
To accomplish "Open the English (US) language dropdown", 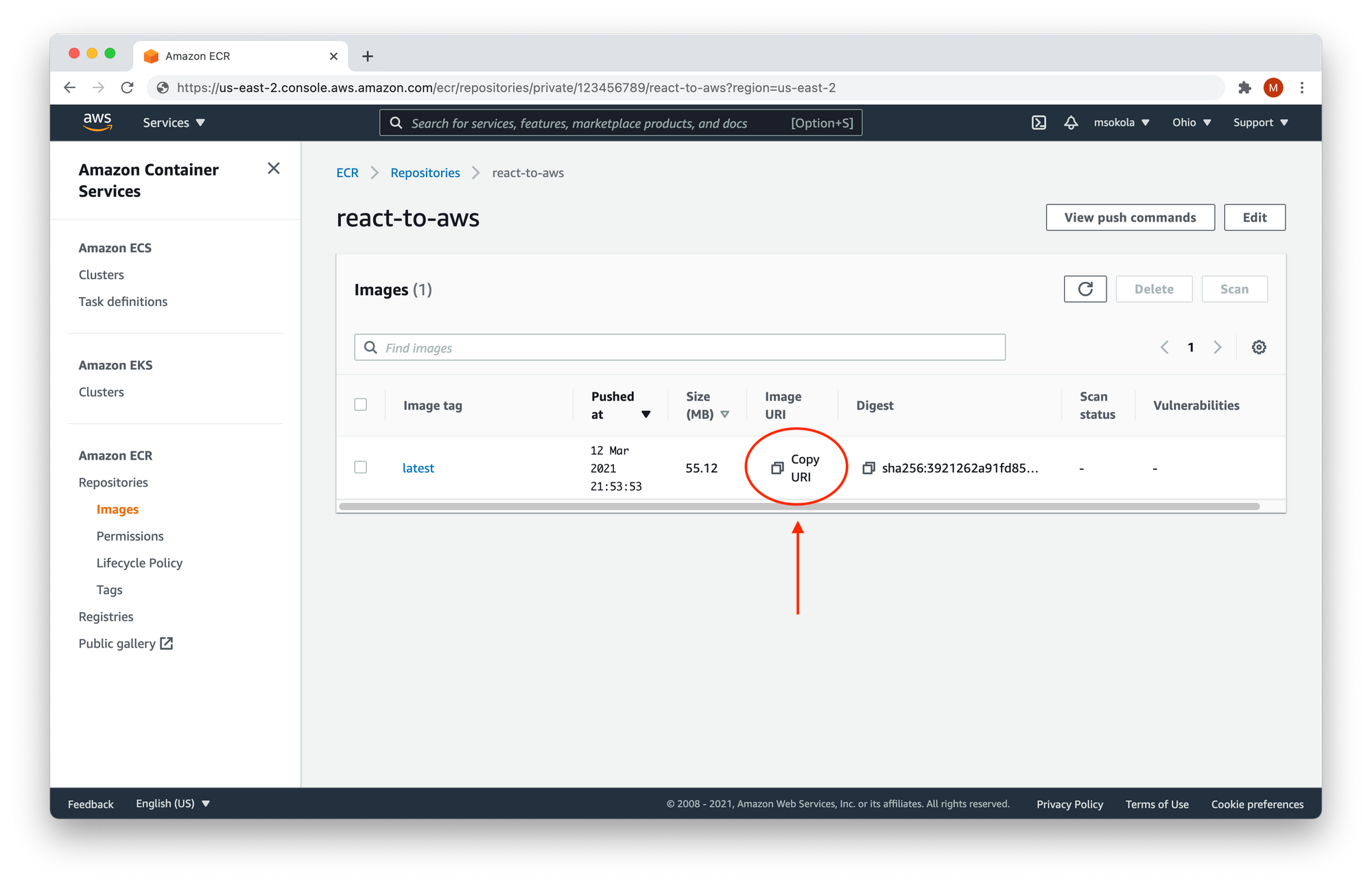I will (x=173, y=803).
